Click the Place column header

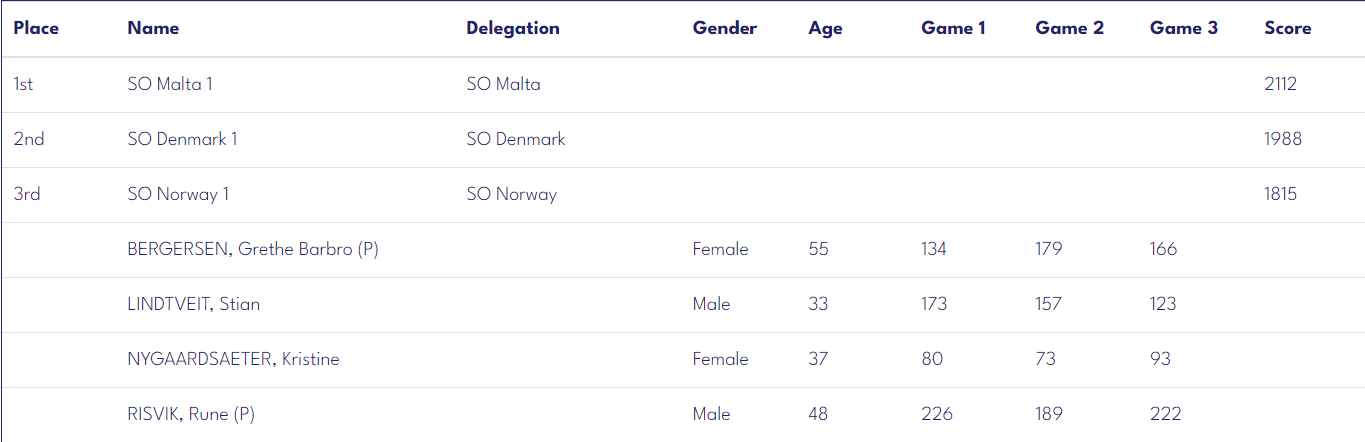36,28
